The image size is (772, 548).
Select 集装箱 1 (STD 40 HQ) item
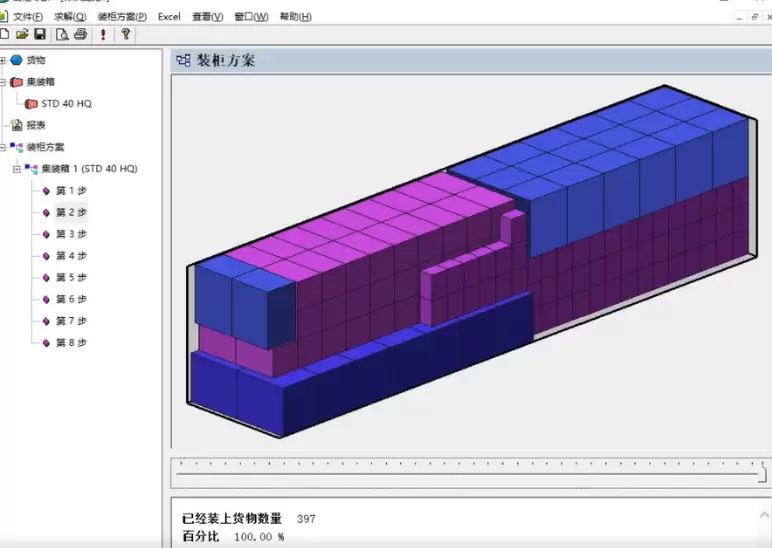[x=89, y=169]
